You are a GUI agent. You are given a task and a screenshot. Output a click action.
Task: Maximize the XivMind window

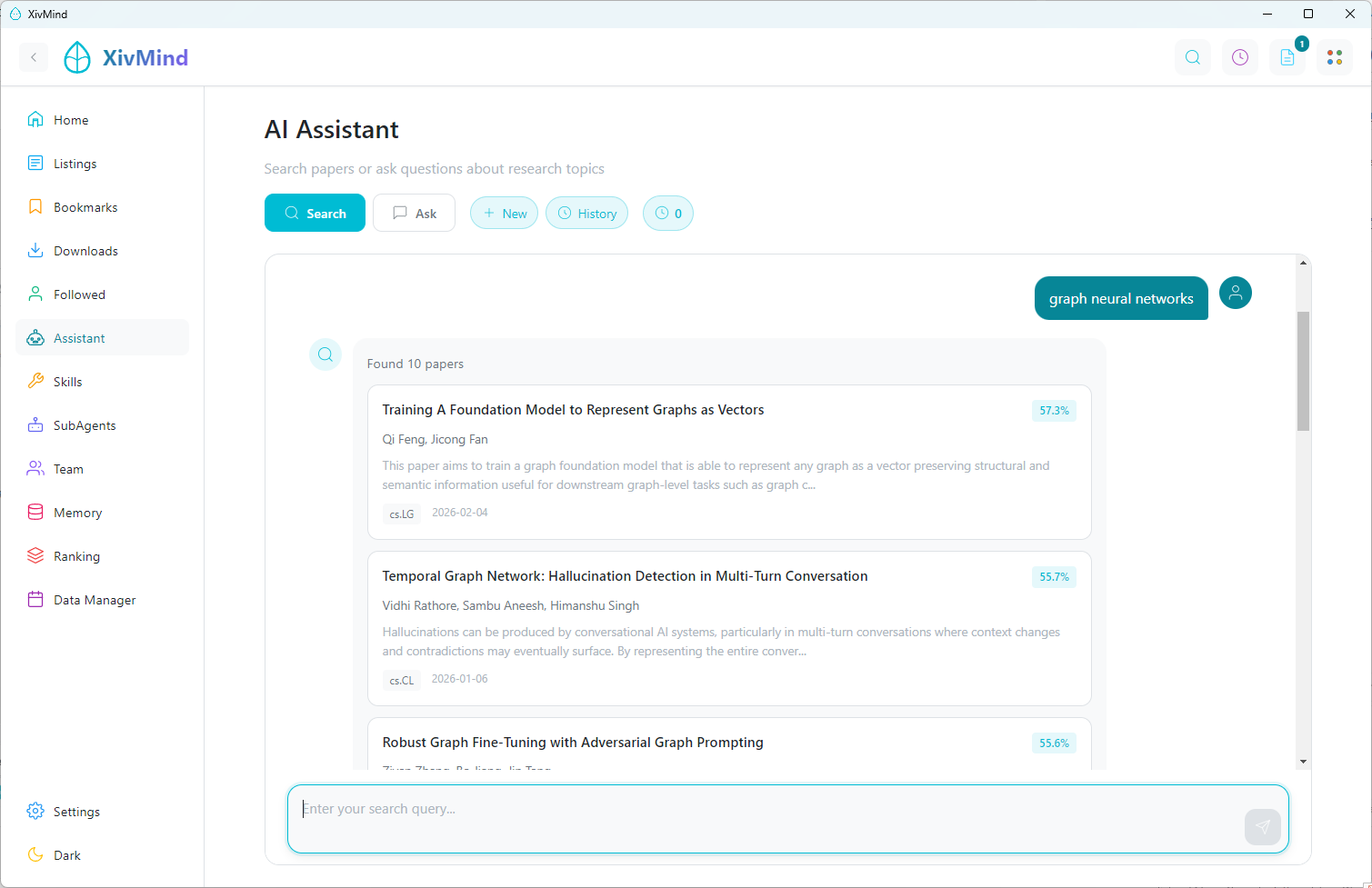pos(1308,14)
